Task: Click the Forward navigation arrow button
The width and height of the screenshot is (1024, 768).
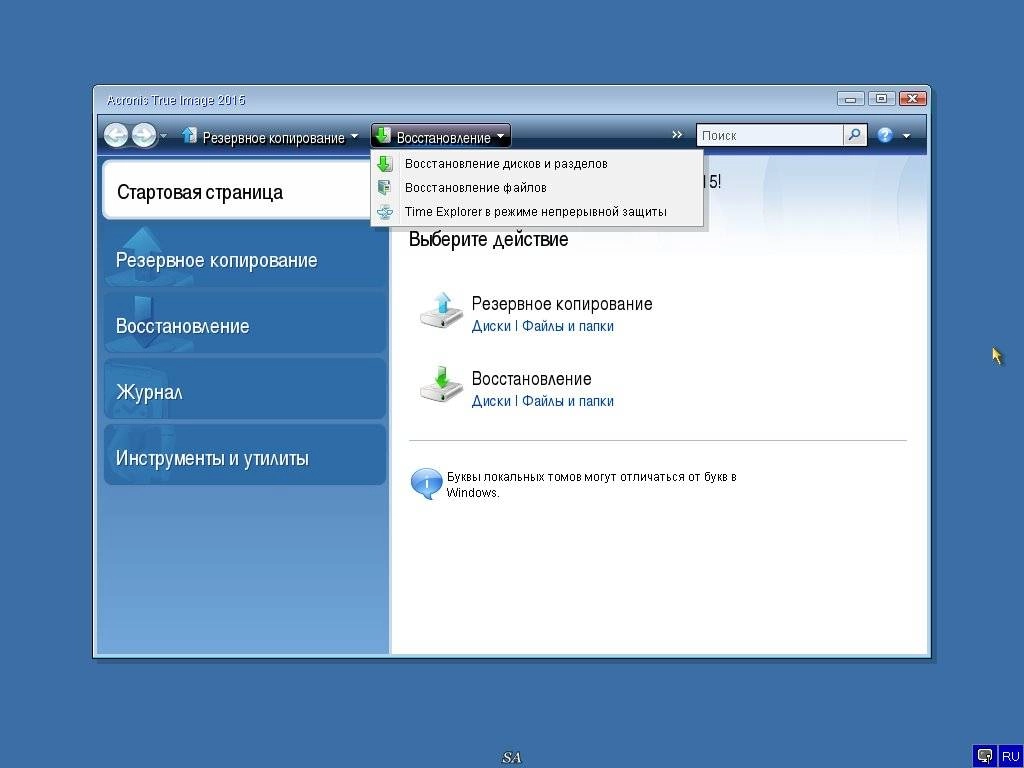Action: [144, 136]
